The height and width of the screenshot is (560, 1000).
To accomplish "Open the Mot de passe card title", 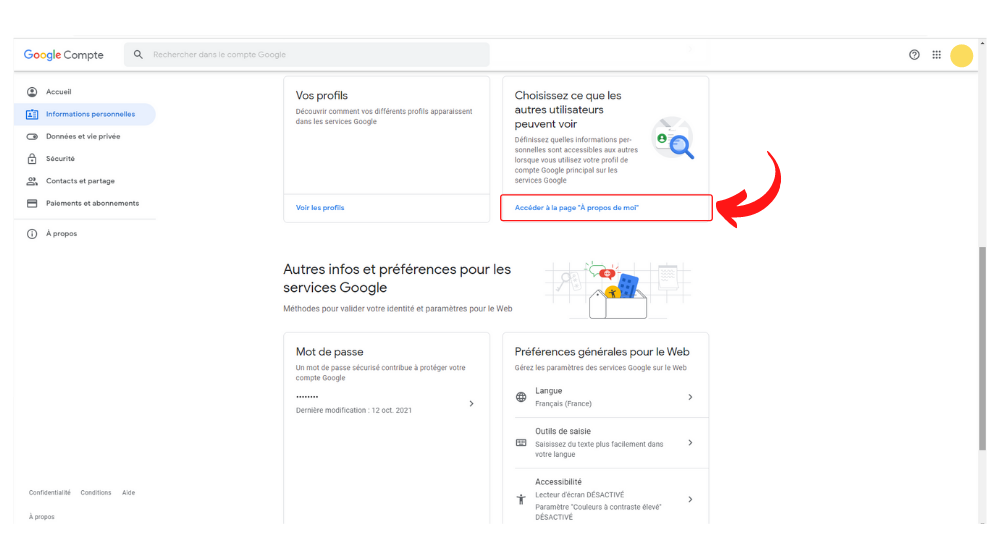I will click(x=329, y=352).
